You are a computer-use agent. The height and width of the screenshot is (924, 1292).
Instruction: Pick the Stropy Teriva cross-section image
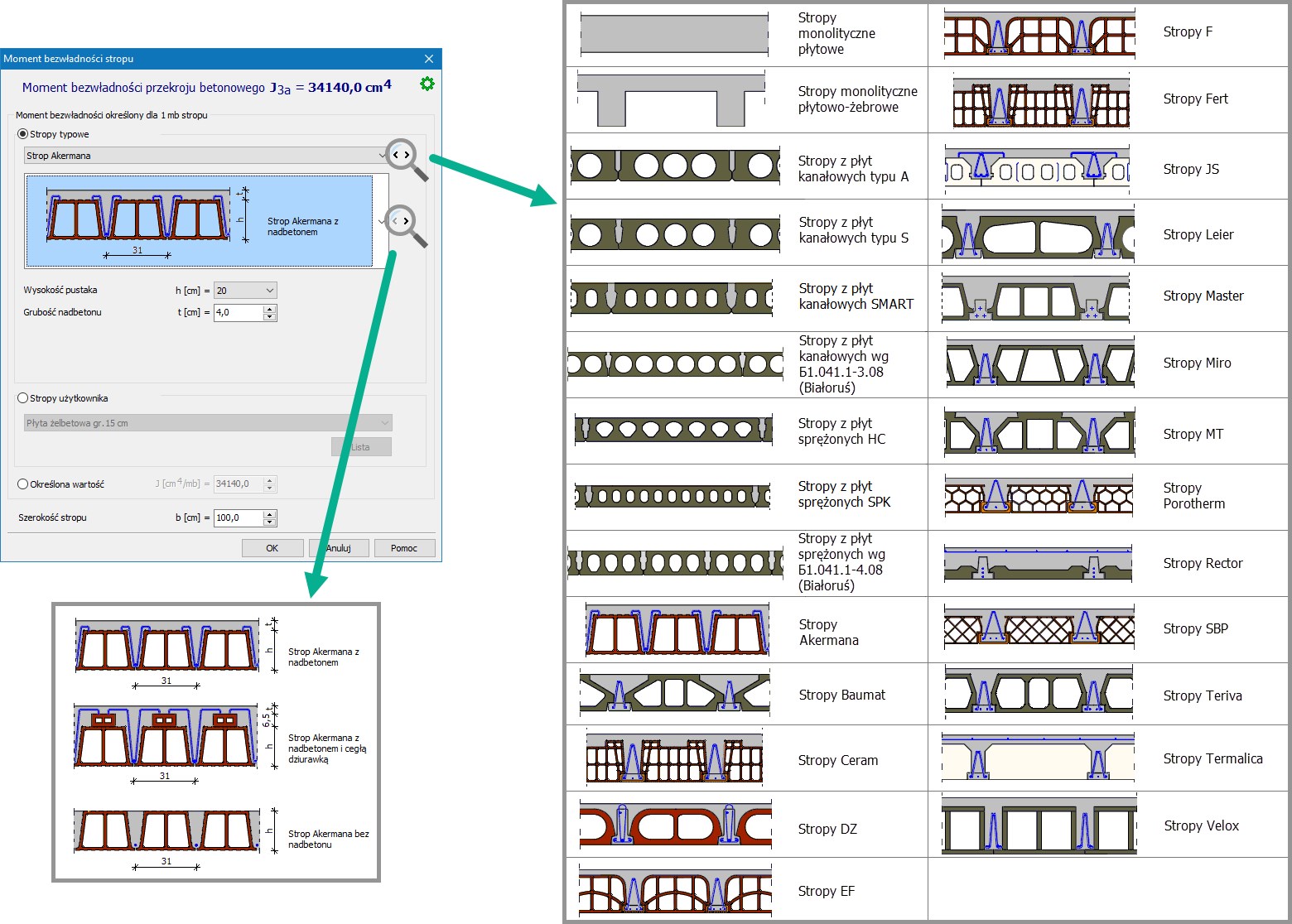tap(1039, 694)
